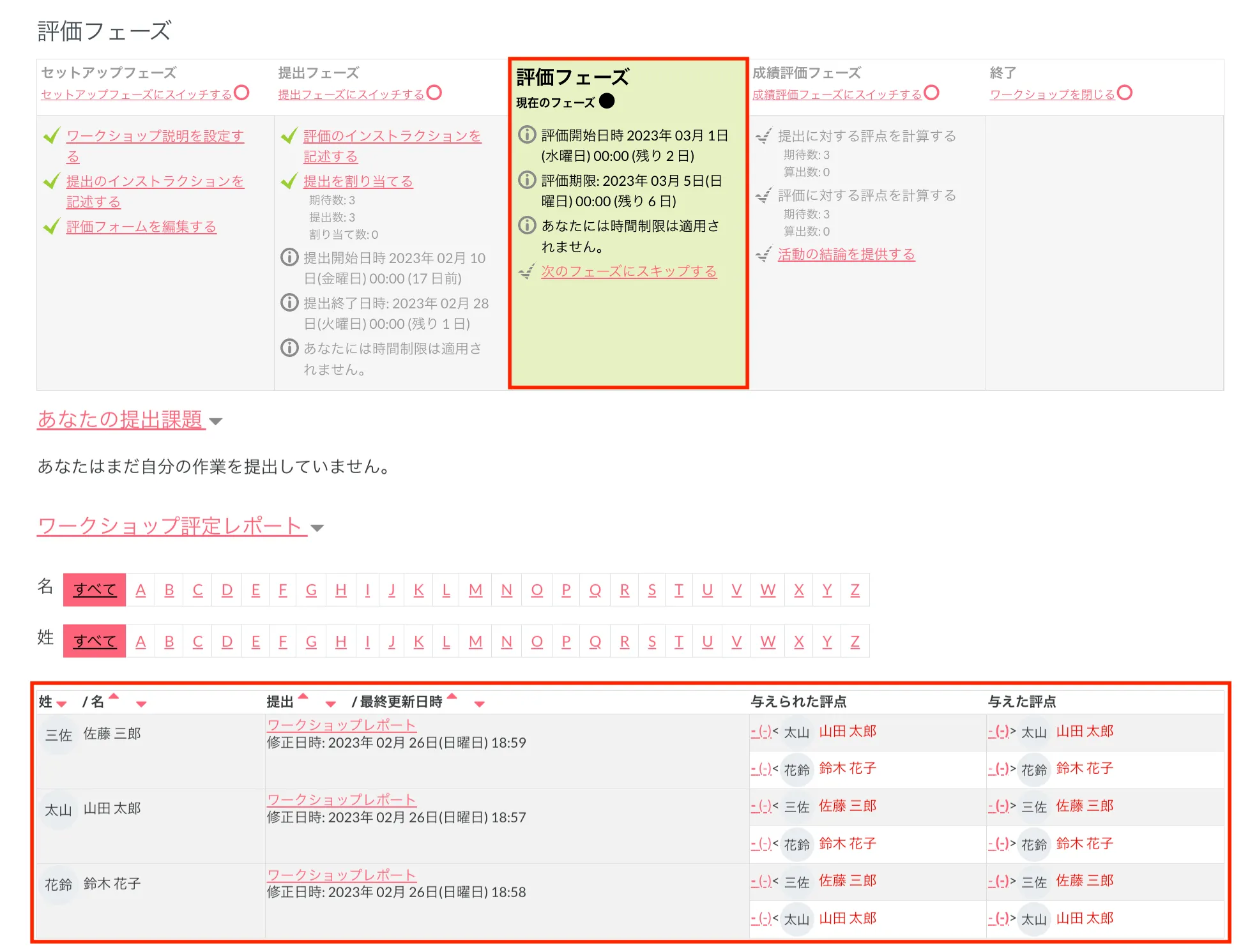Sort 最終更新日時 descending with down arrow
Image resolution: width=1257 pixels, height=952 pixels.
click(480, 704)
